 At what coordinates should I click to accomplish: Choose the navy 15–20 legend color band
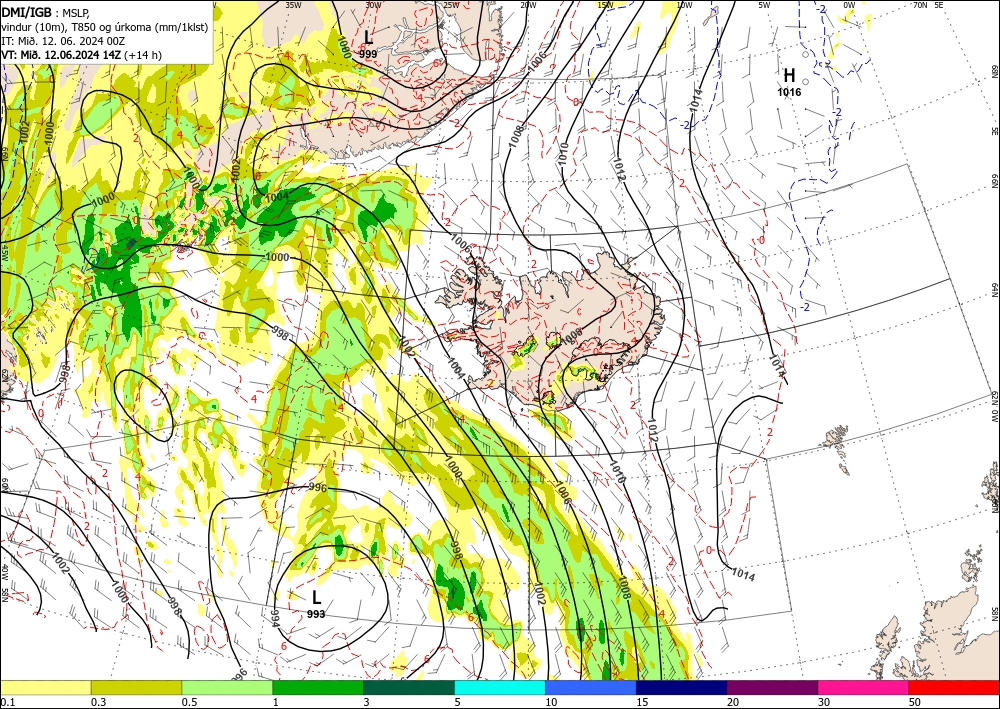click(682, 687)
